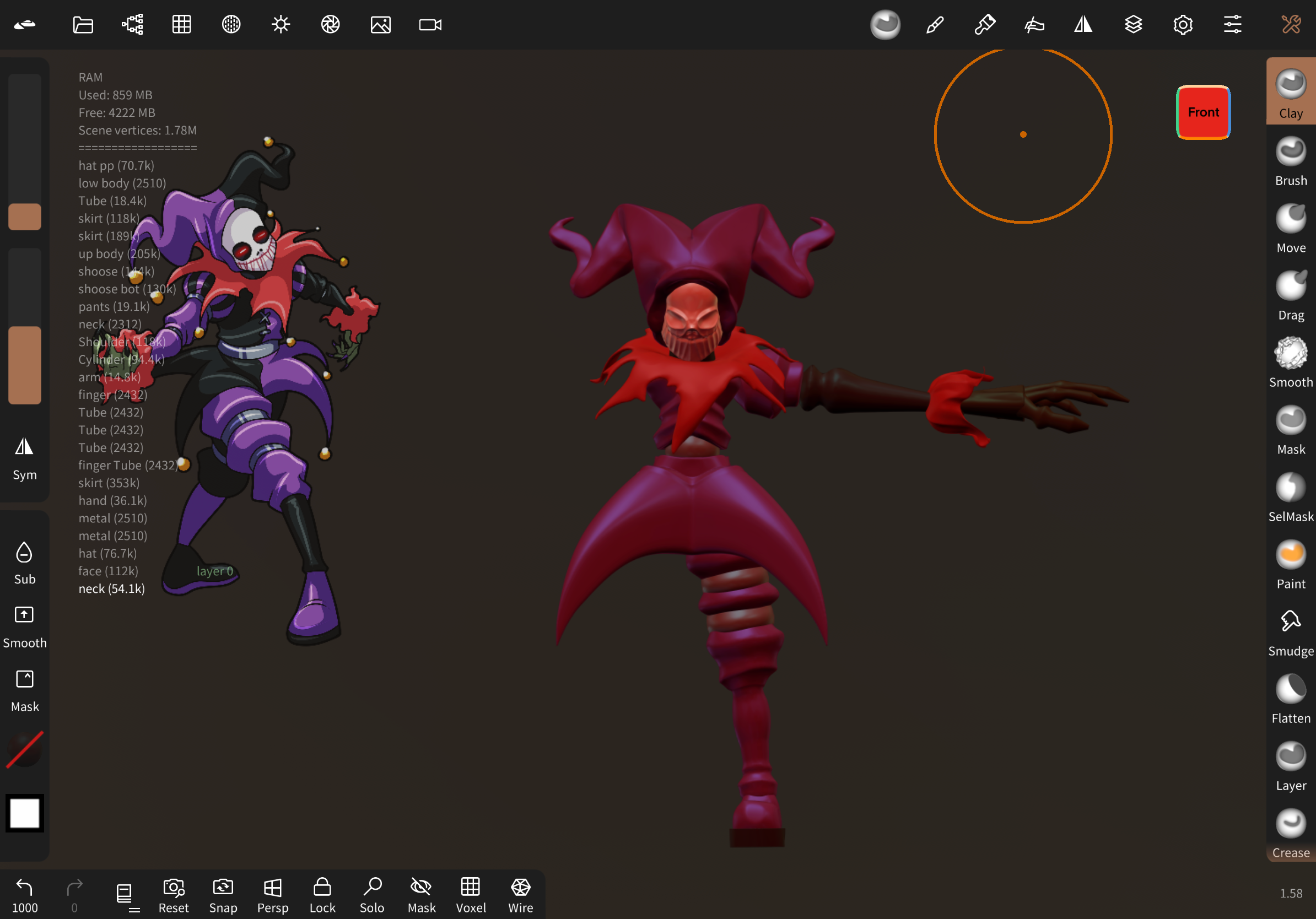The image size is (1316, 919).
Task: Open the Settings gear menu
Action: [x=1183, y=25]
